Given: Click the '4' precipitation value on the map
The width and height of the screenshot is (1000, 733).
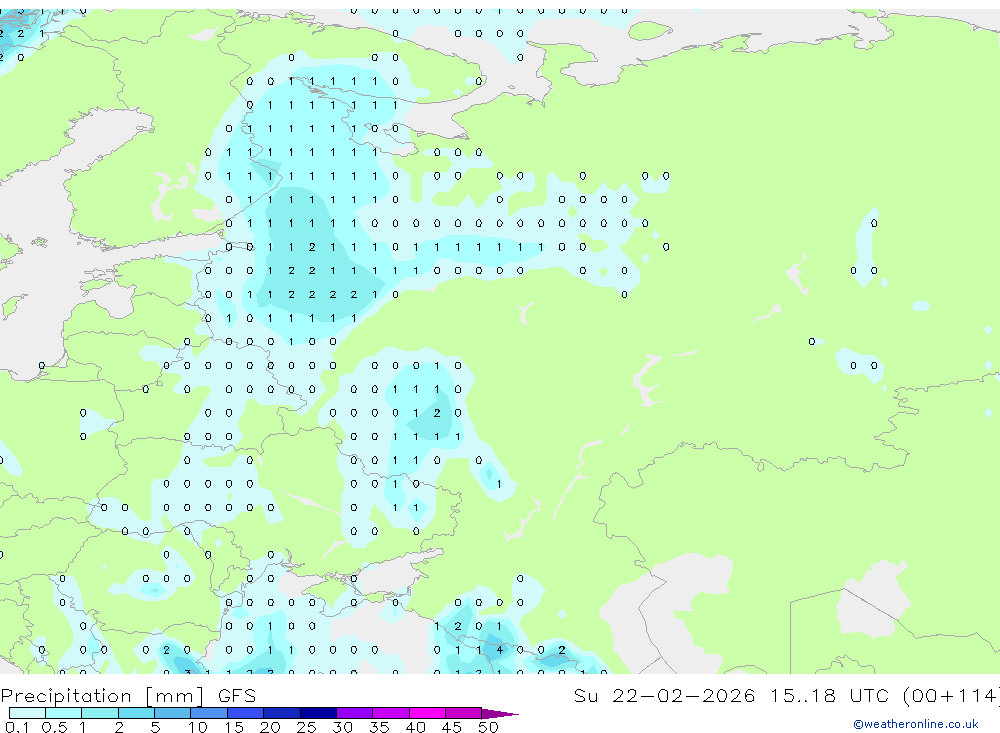Looking at the screenshot, I should coord(499,650).
